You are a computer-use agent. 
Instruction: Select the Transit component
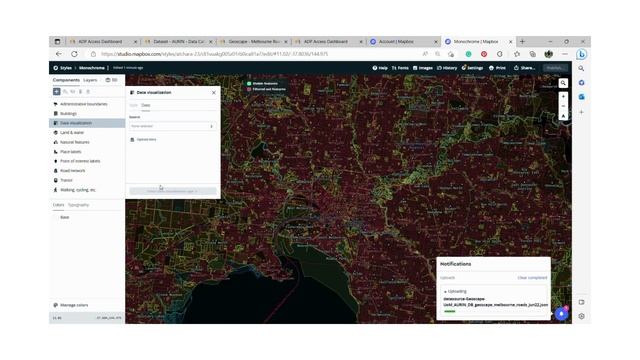point(87,180)
